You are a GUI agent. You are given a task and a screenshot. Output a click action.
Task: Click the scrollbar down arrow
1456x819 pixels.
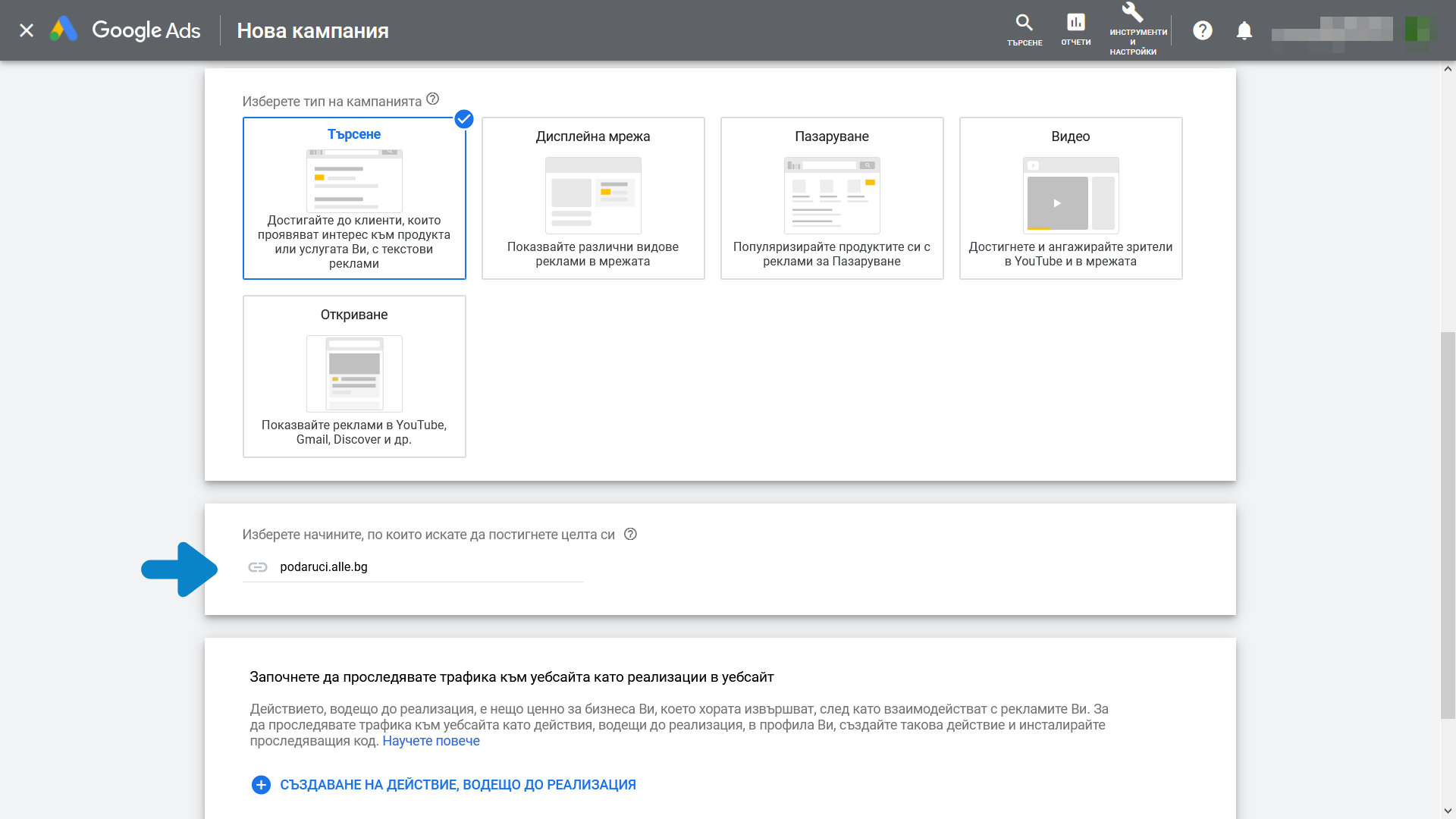[1448, 811]
